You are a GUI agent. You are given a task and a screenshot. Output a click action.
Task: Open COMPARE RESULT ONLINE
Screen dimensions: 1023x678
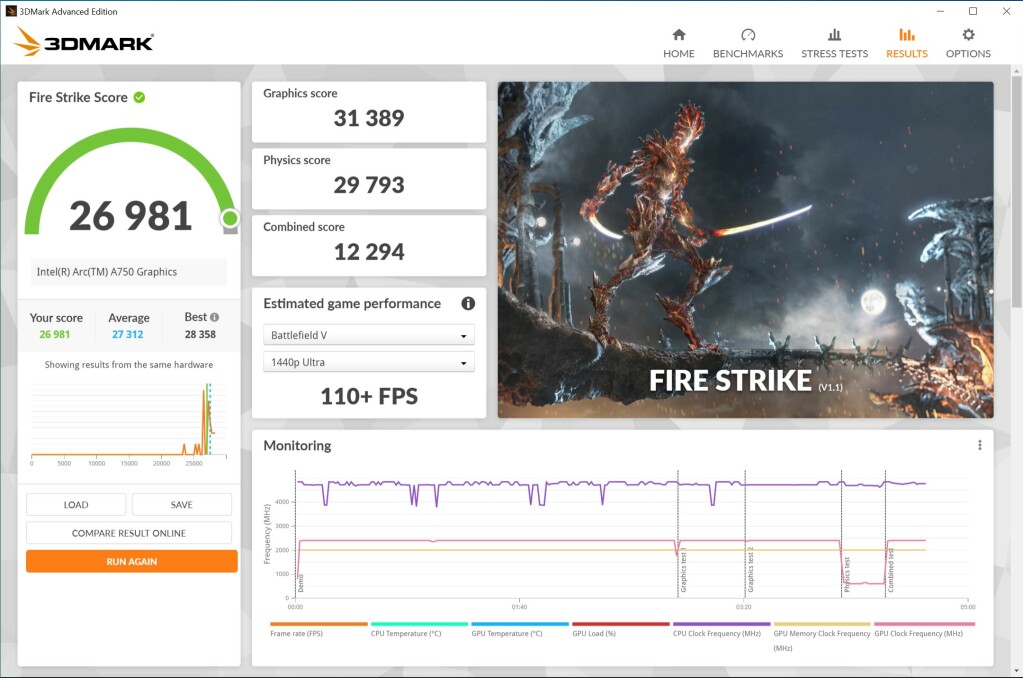[130, 532]
